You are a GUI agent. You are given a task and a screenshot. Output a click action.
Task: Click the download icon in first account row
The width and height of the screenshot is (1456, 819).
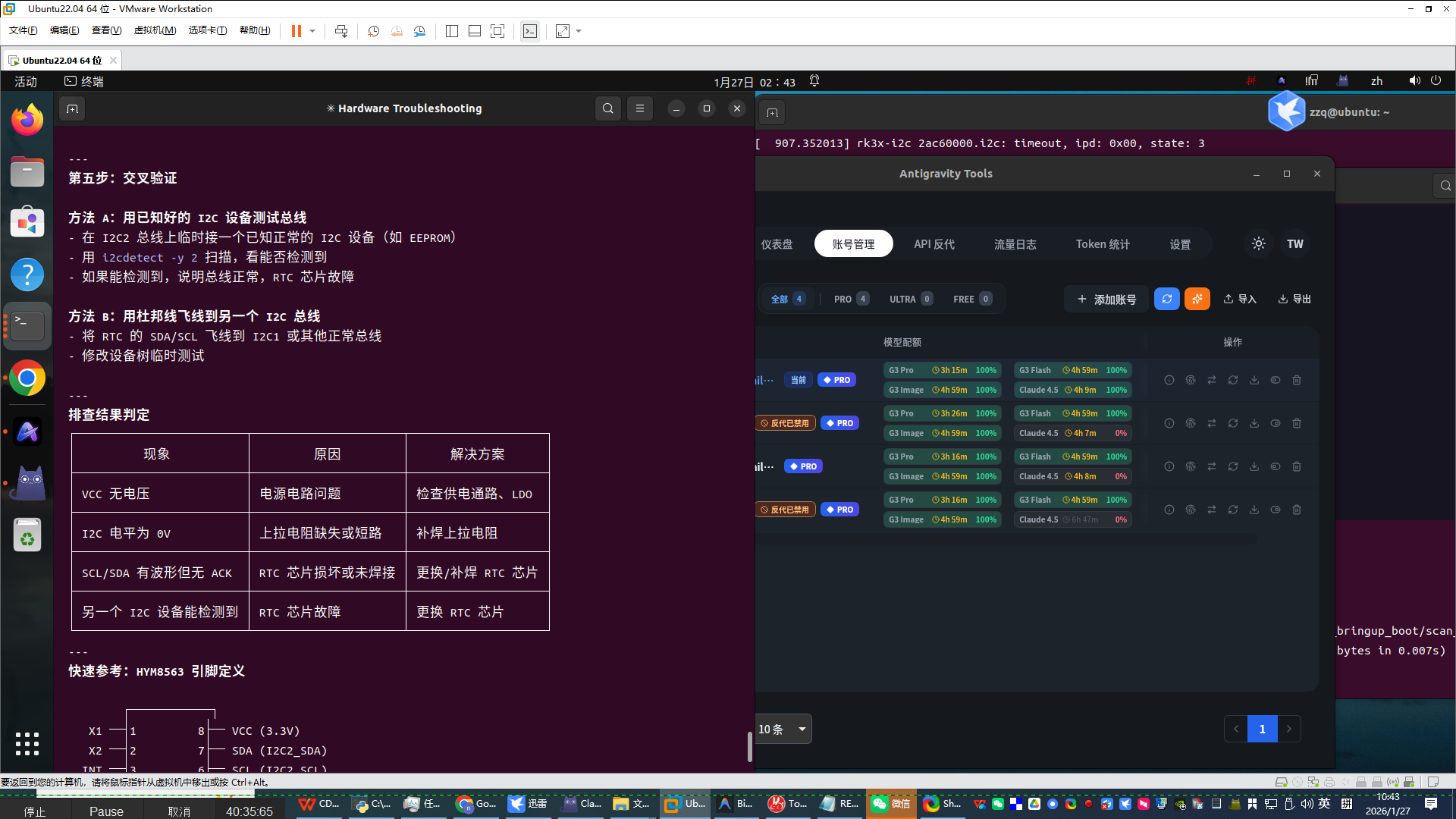click(x=1254, y=380)
